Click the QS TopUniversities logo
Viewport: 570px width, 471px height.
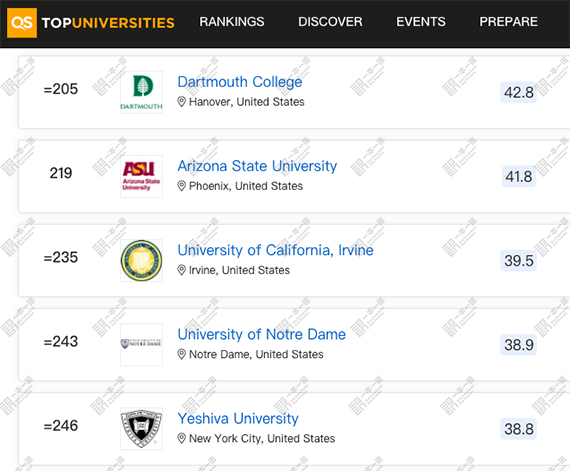[91, 23]
